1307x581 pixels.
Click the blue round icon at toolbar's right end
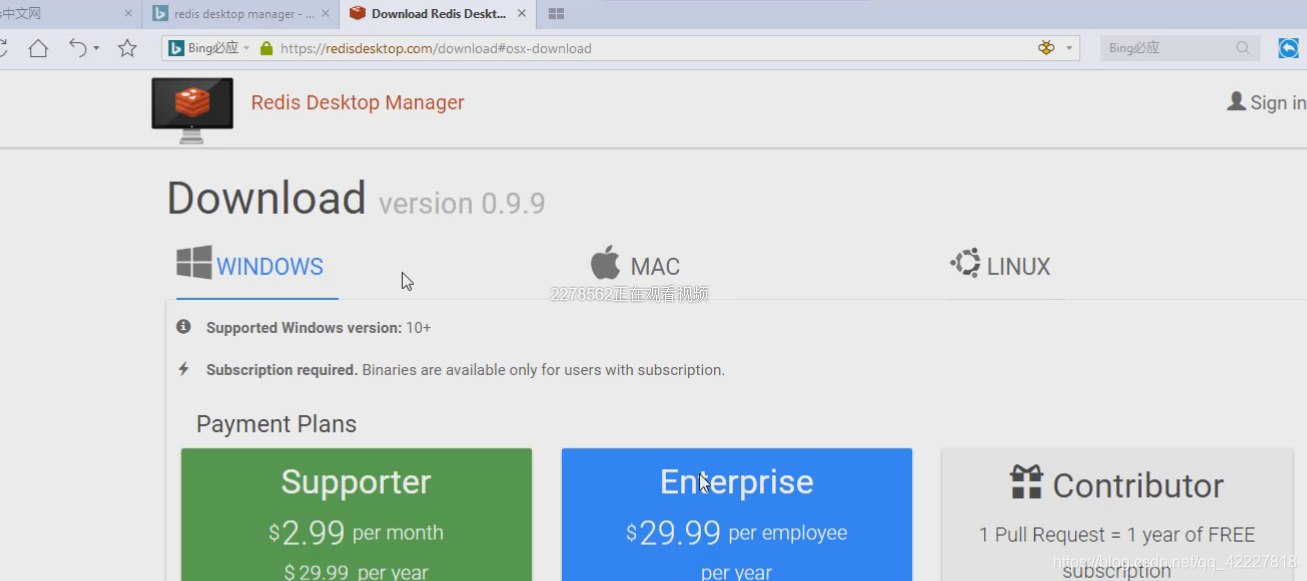[1289, 48]
